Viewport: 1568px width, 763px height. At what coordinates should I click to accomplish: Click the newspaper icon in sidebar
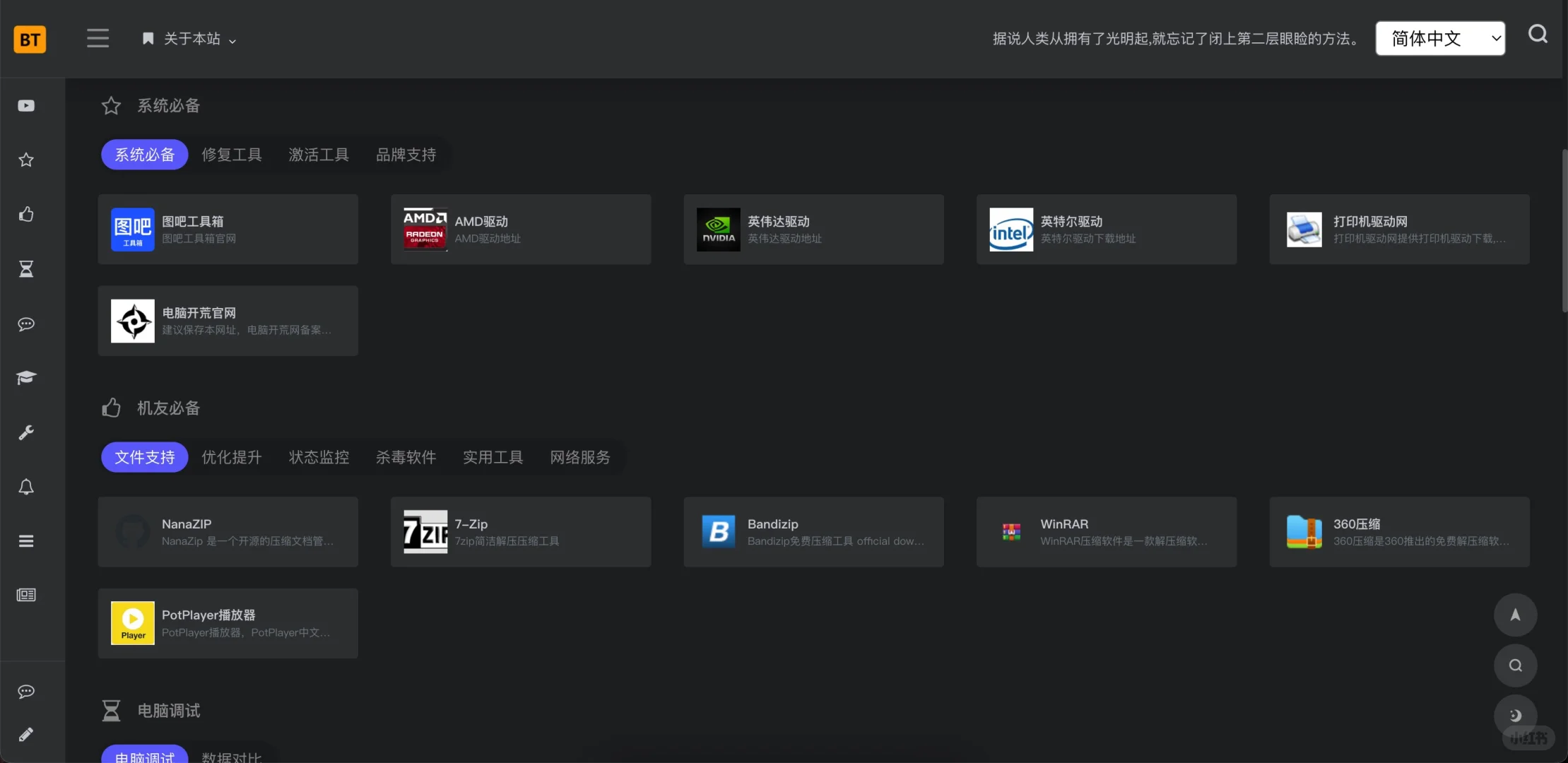click(x=26, y=595)
